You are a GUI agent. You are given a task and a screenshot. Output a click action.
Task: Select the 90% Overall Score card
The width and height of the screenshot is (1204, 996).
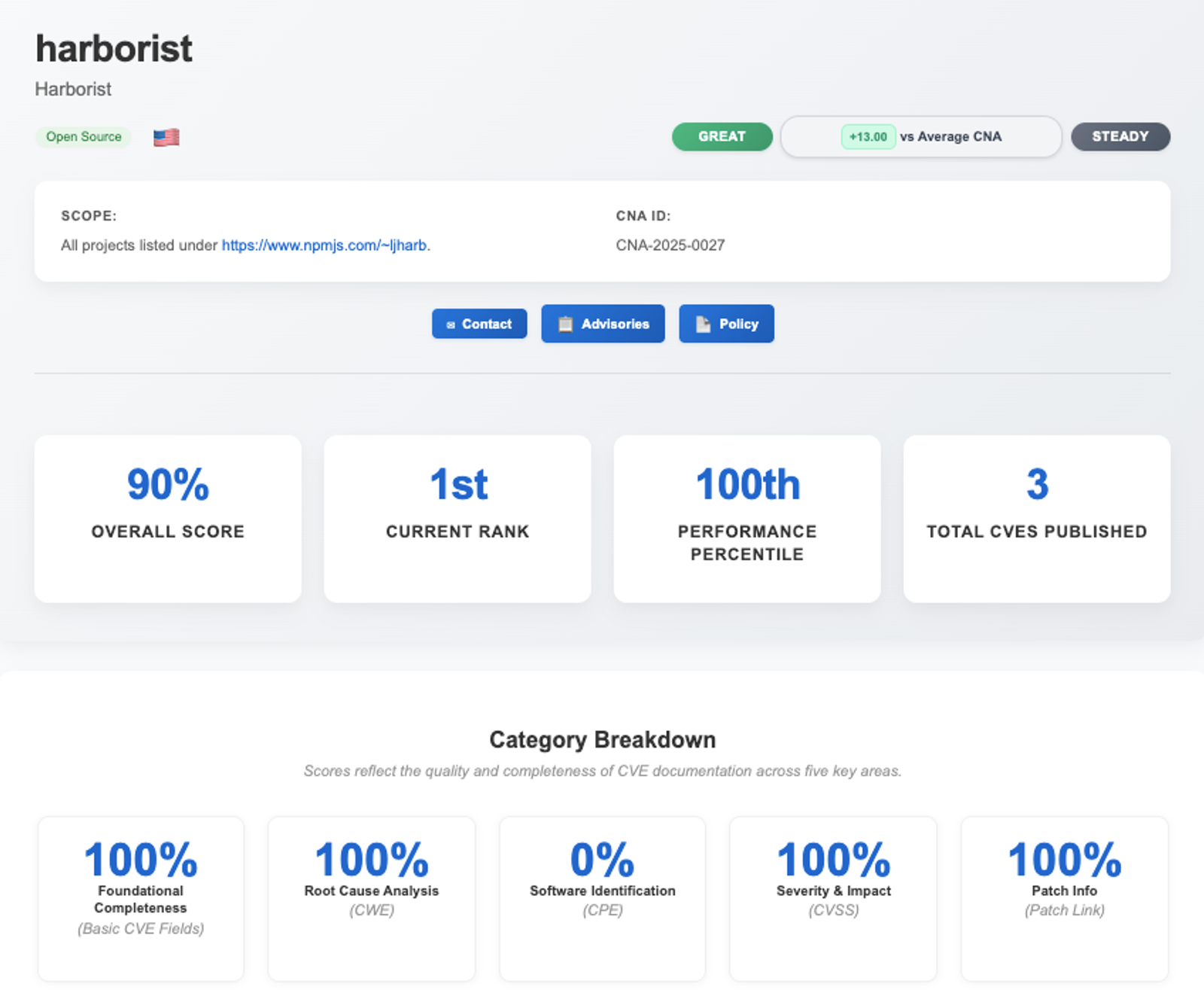click(x=168, y=519)
